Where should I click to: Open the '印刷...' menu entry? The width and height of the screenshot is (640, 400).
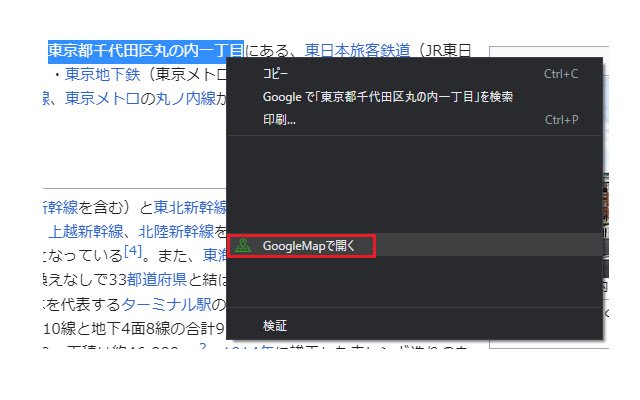415,120
